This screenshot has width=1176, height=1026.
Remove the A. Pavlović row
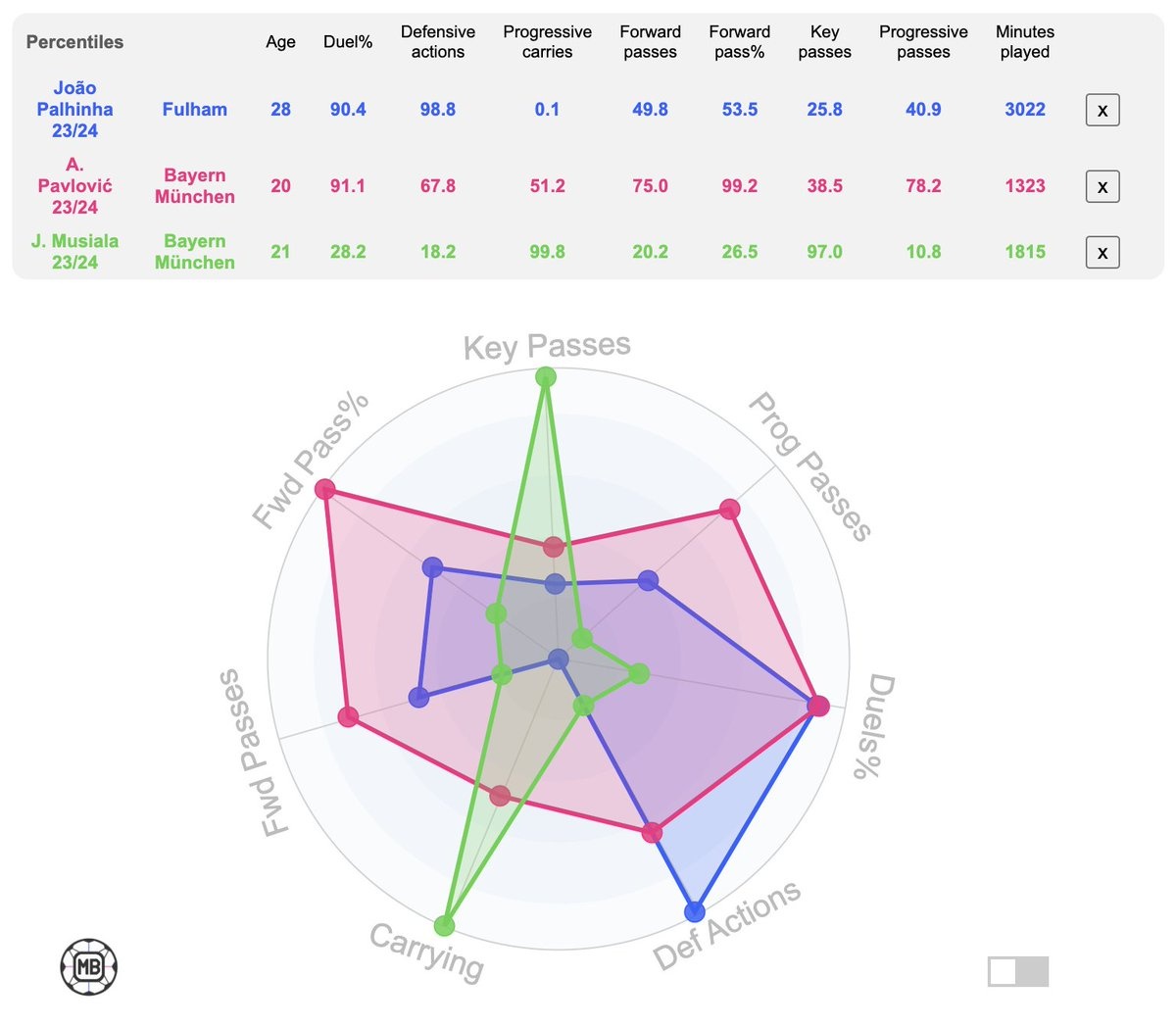[1102, 186]
